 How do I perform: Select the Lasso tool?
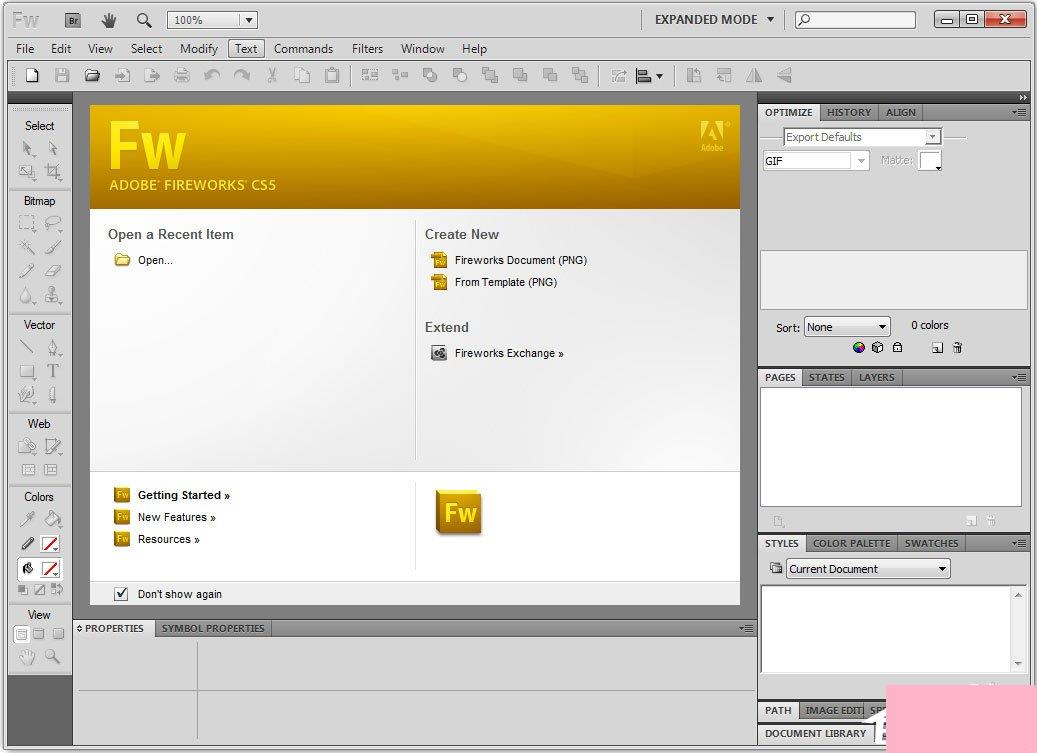[53, 223]
